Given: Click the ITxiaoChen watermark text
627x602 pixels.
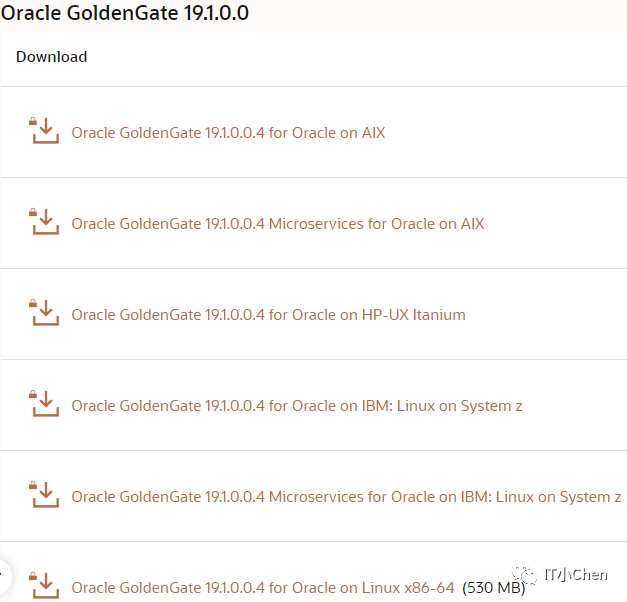Looking at the screenshot, I should coord(575,576).
